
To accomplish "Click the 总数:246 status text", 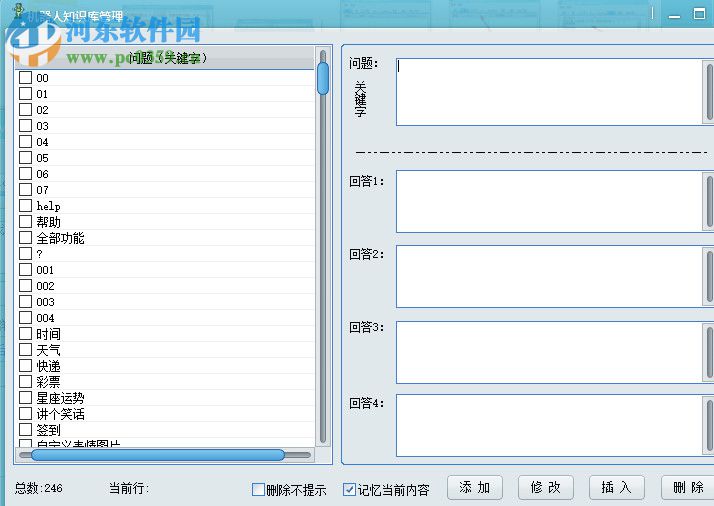I will (x=39, y=488).
